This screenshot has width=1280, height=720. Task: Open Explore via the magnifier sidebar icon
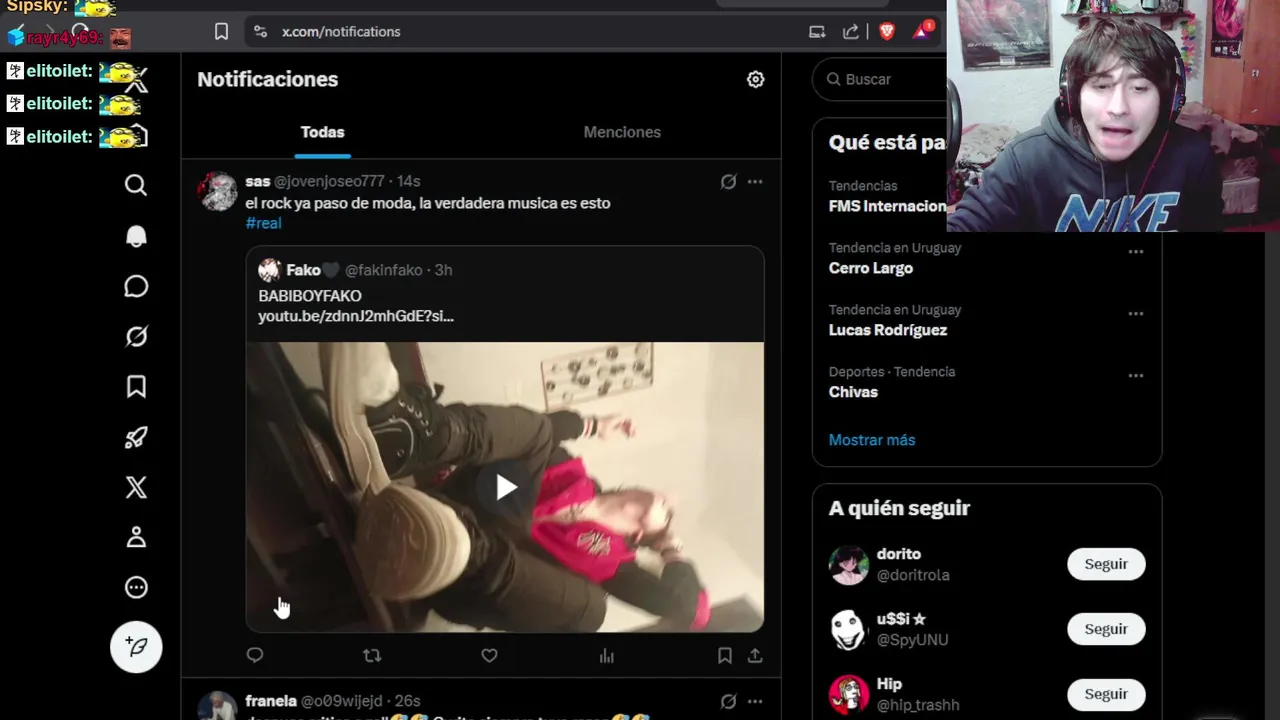pyautogui.click(x=136, y=185)
